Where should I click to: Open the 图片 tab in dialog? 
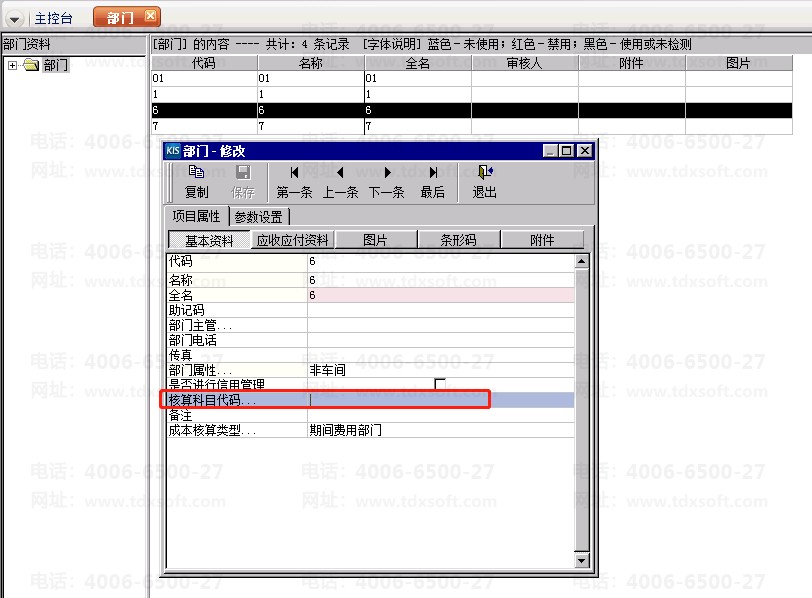pos(375,240)
